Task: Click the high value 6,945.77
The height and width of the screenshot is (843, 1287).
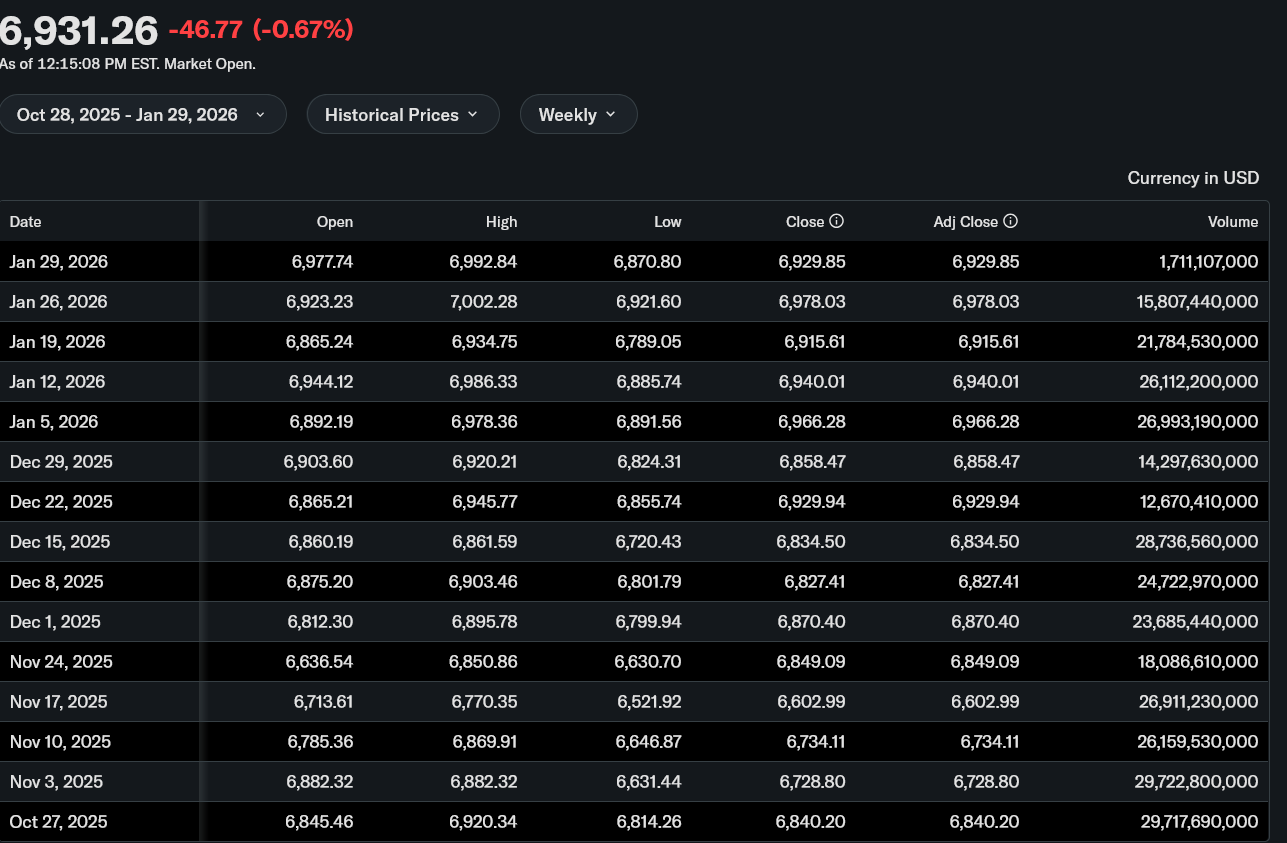Action: pos(485,502)
